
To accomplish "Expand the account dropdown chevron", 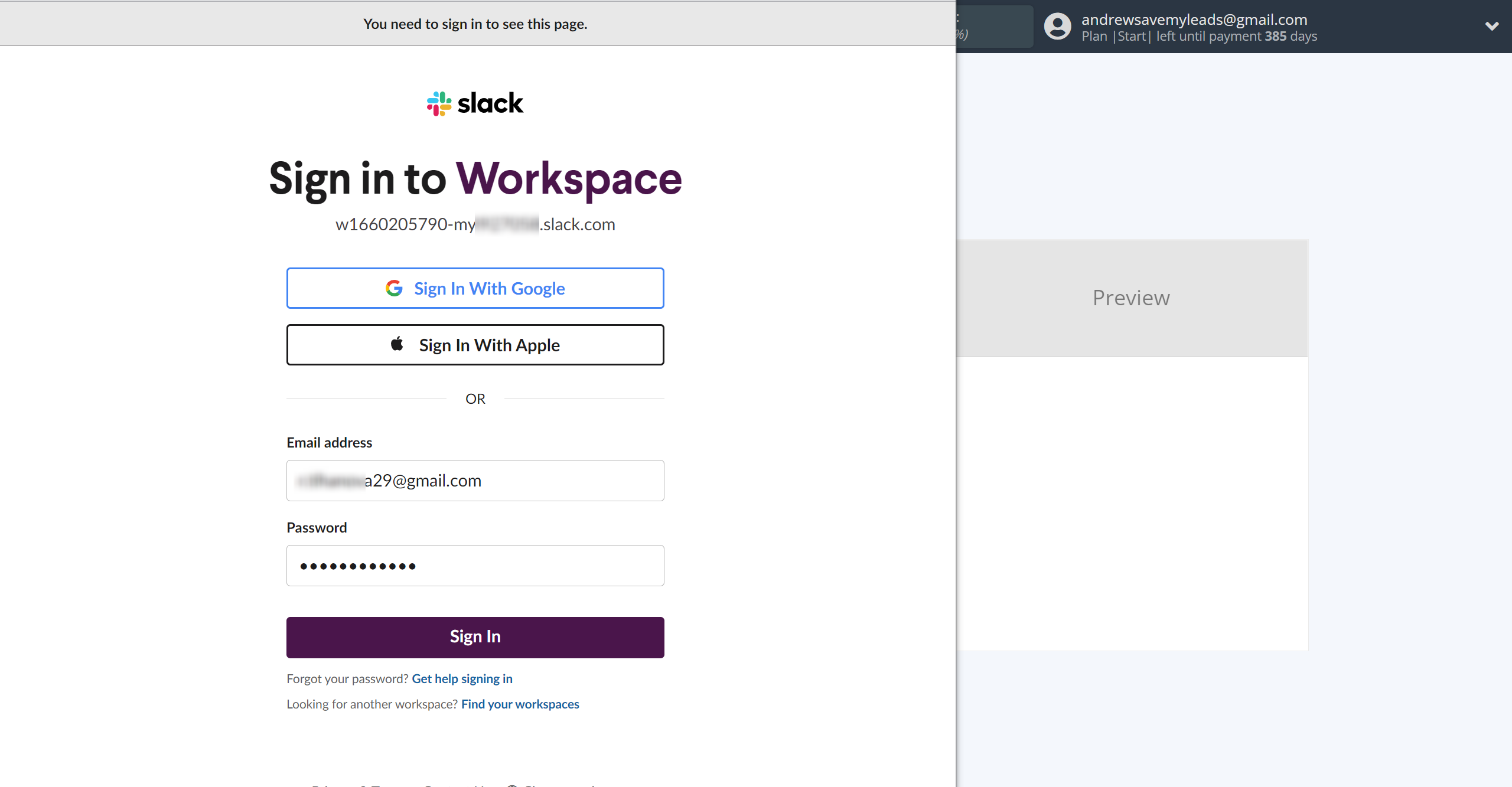I will (x=1492, y=26).
